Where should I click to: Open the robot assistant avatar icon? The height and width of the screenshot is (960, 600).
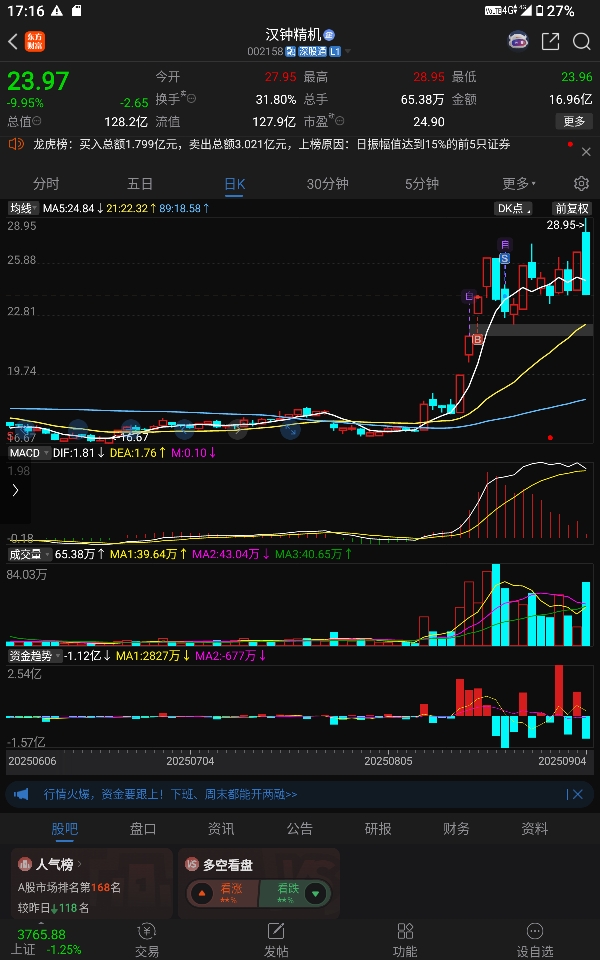point(519,41)
